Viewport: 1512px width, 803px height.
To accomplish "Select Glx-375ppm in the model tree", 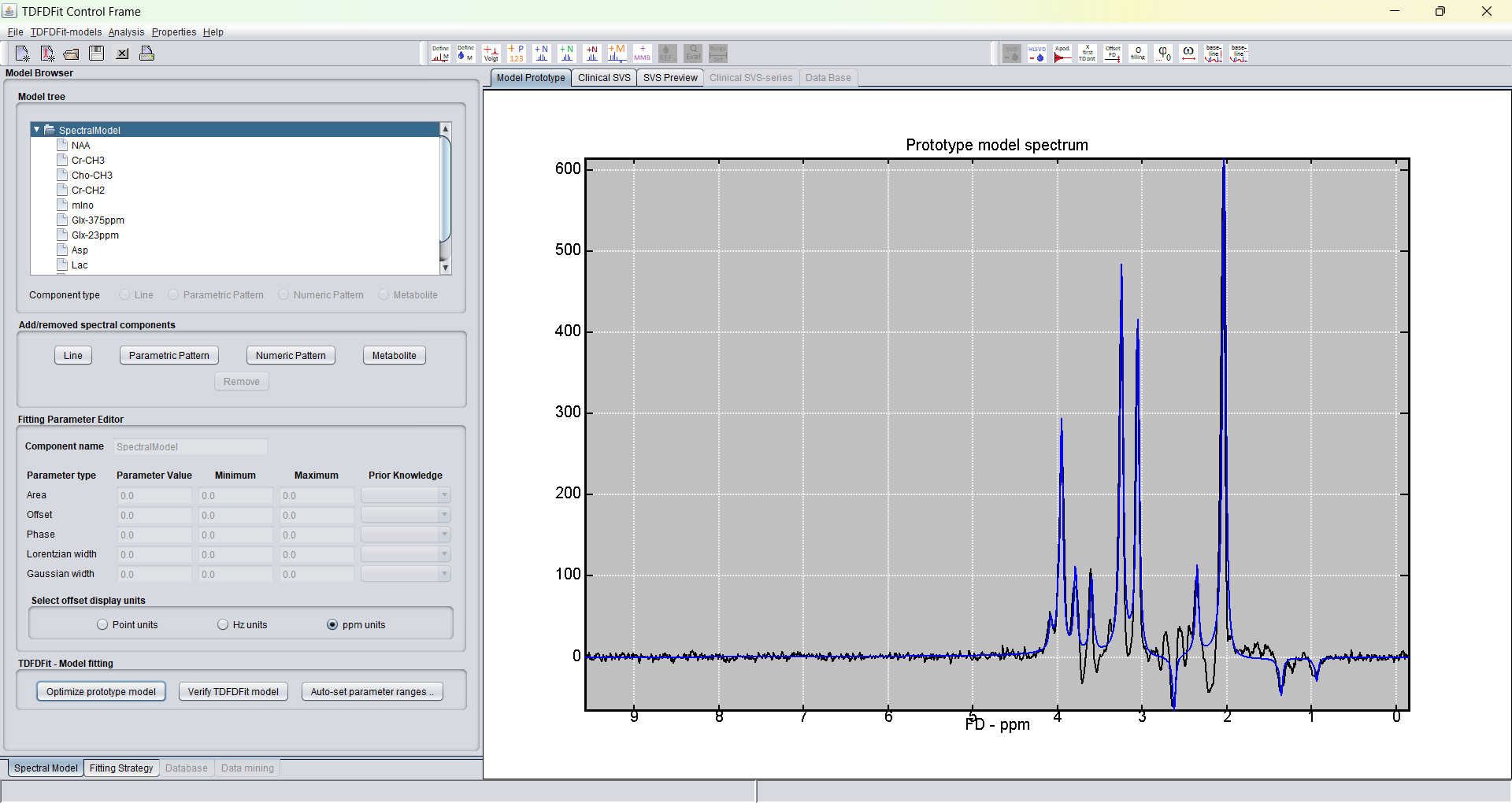I will [x=98, y=220].
